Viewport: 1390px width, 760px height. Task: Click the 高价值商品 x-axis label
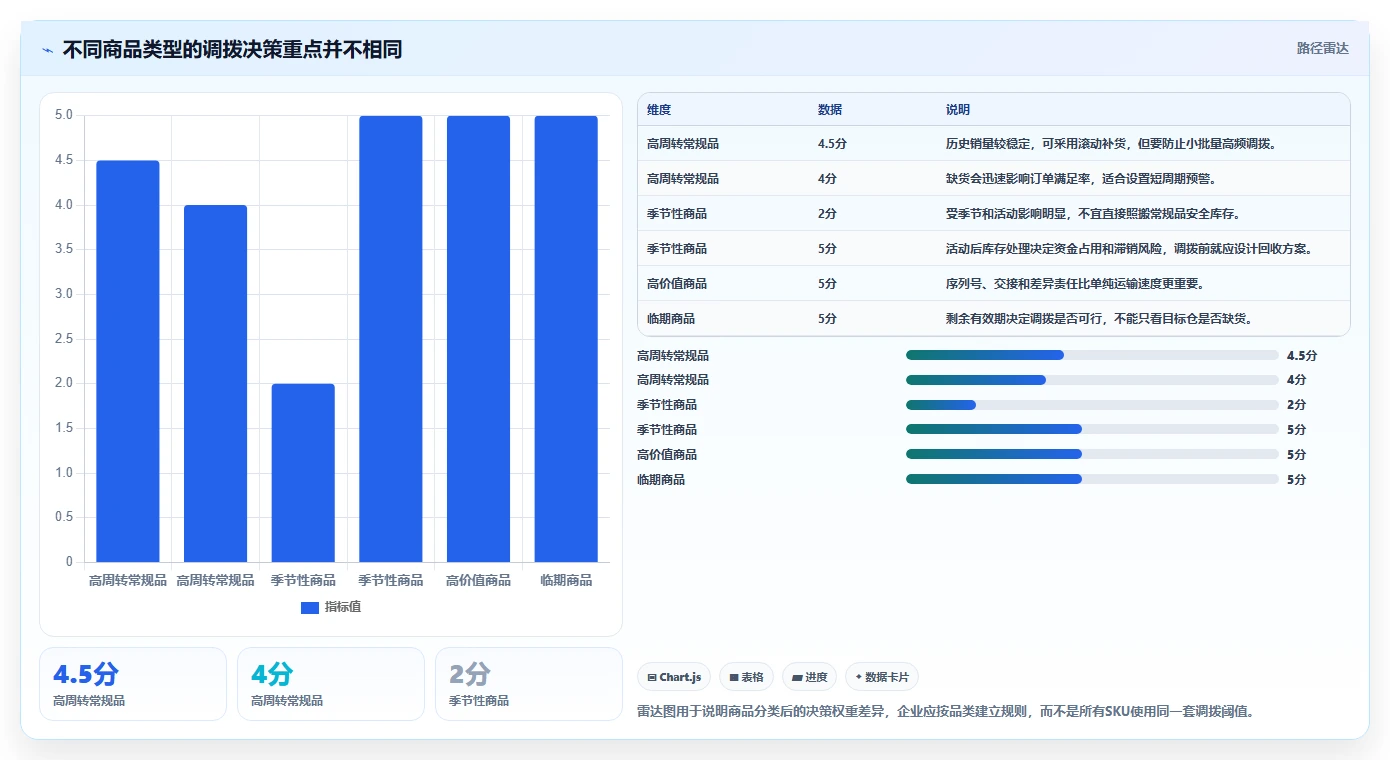[x=478, y=580]
